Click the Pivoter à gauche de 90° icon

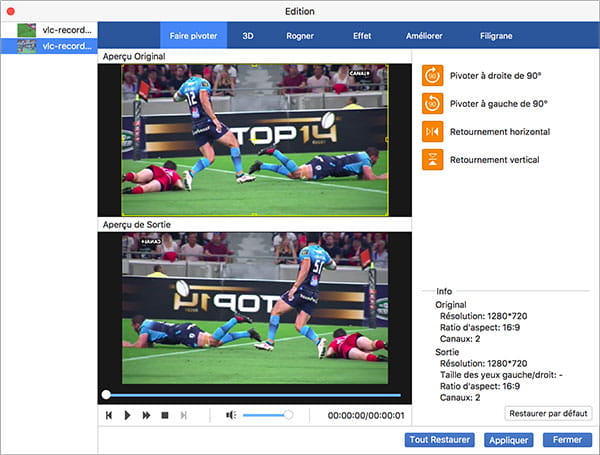coord(432,103)
